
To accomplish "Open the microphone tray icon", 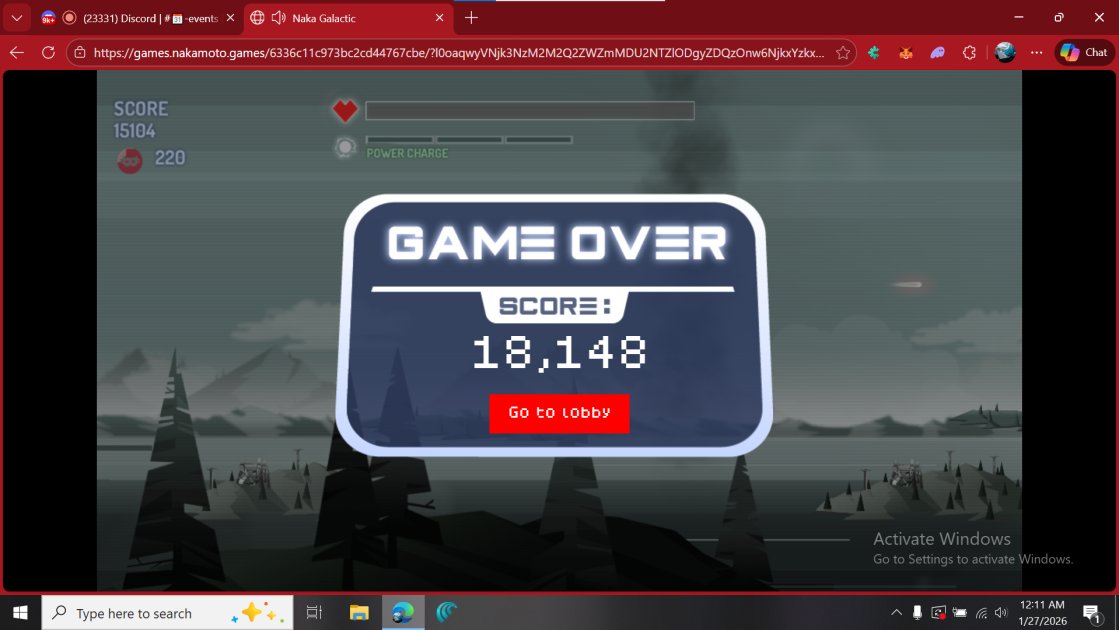I will click(917, 612).
